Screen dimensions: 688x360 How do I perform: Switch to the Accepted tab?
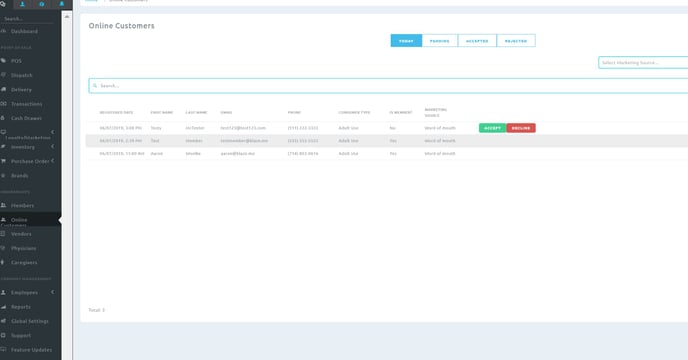click(477, 41)
